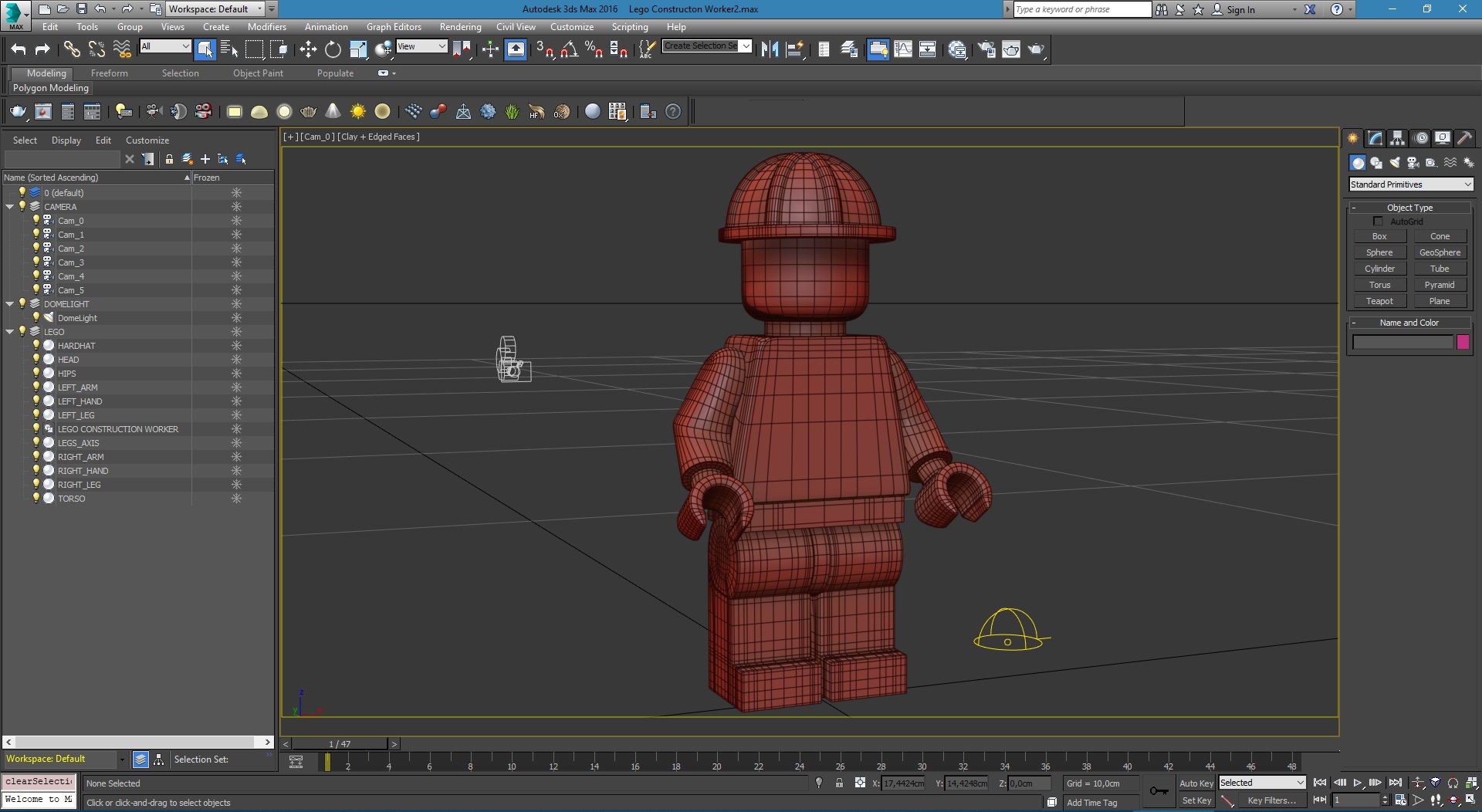Open the Hierarchy command panel tab
Screen dimensions: 1482x812
tap(1398, 138)
